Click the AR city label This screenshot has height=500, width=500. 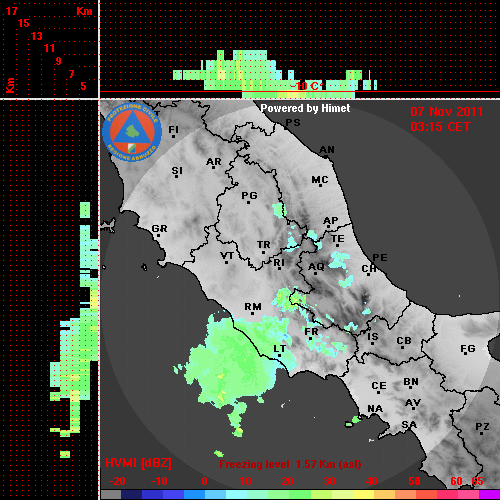click(214, 162)
